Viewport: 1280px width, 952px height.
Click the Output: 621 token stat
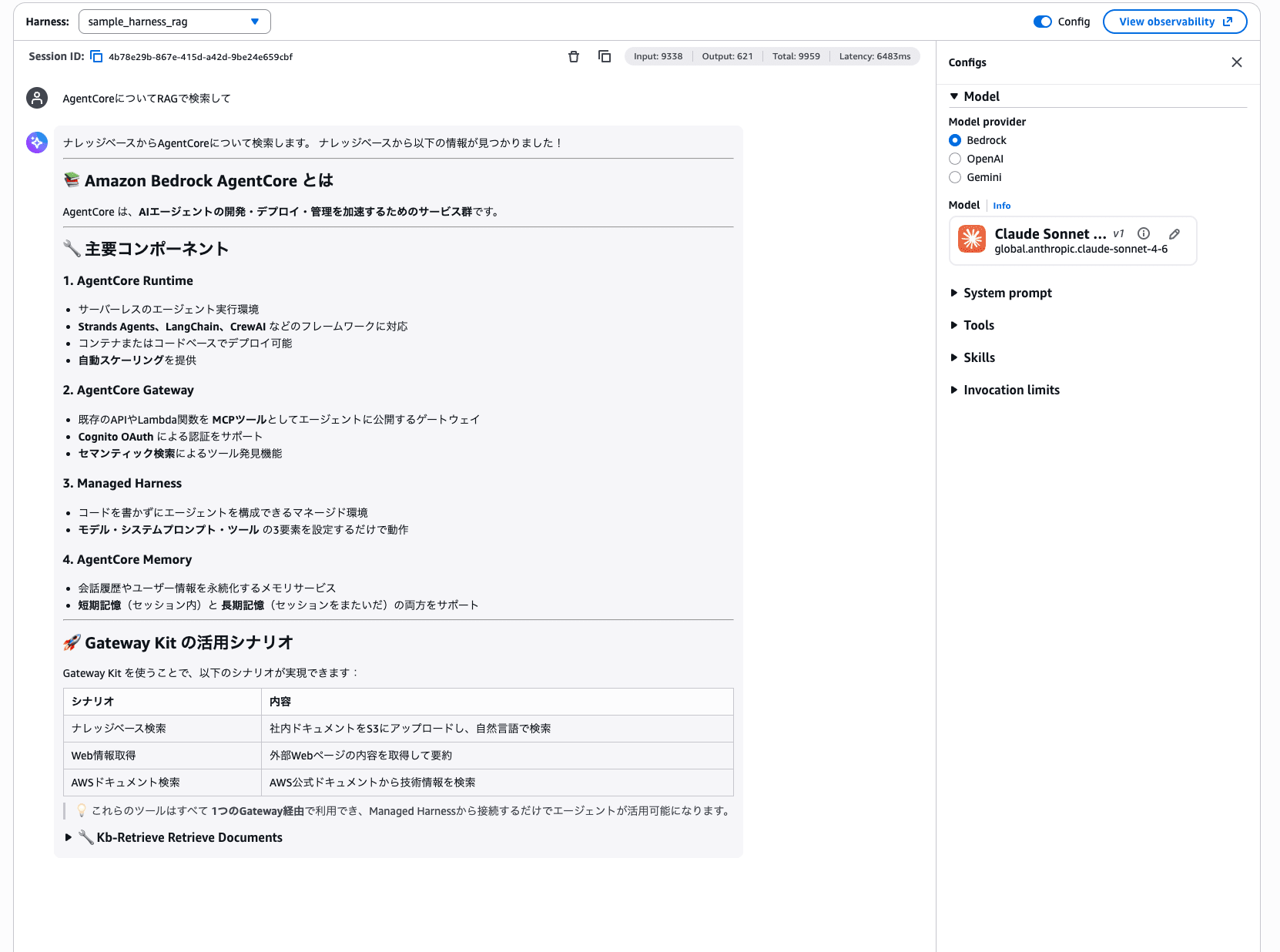[727, 56]
